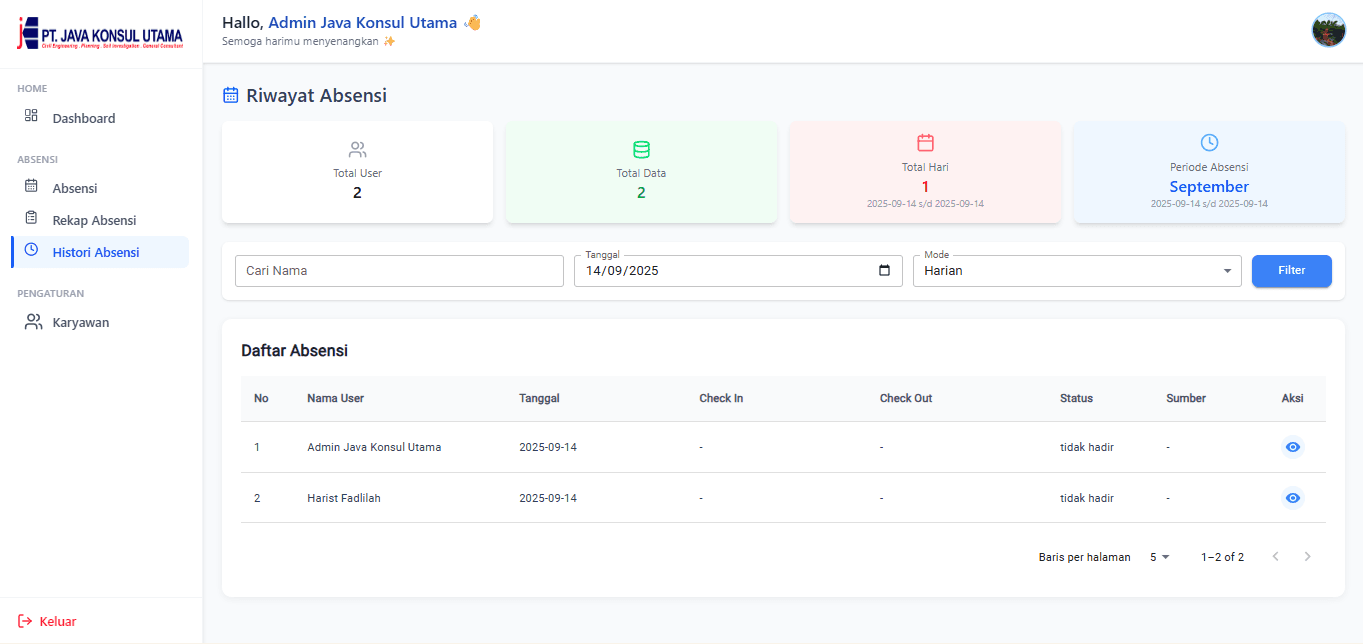Go to previous page arrow
1363x644 pixels.
1275,556
